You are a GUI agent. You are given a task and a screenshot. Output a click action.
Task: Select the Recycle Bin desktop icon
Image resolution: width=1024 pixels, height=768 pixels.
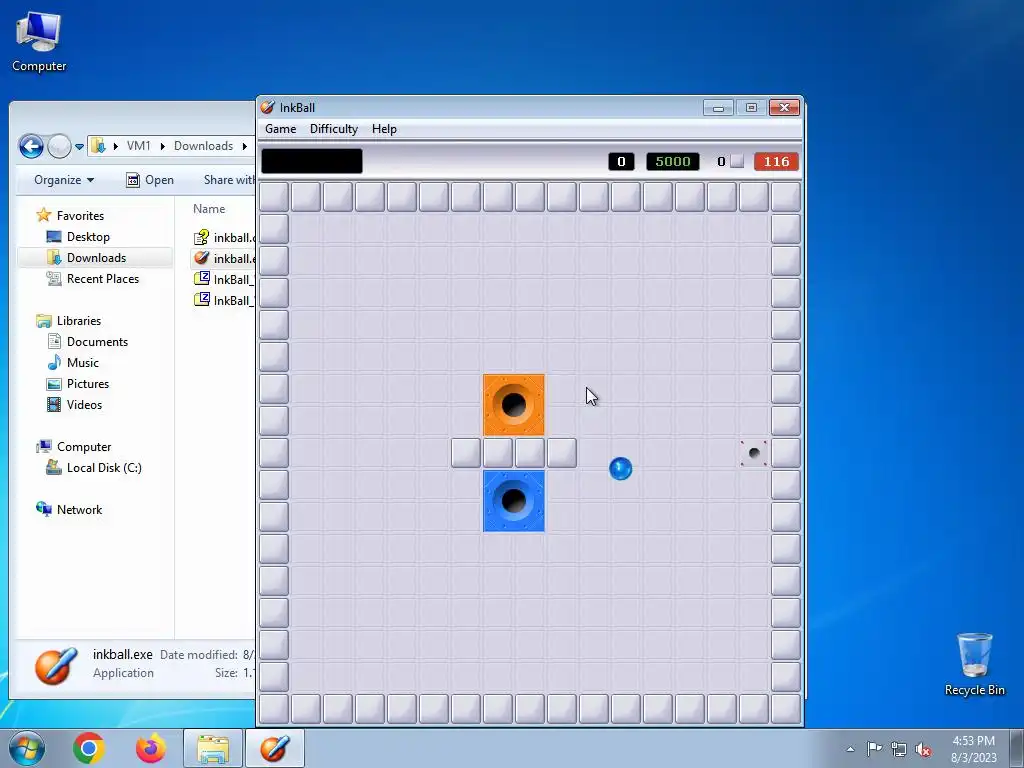974,664
